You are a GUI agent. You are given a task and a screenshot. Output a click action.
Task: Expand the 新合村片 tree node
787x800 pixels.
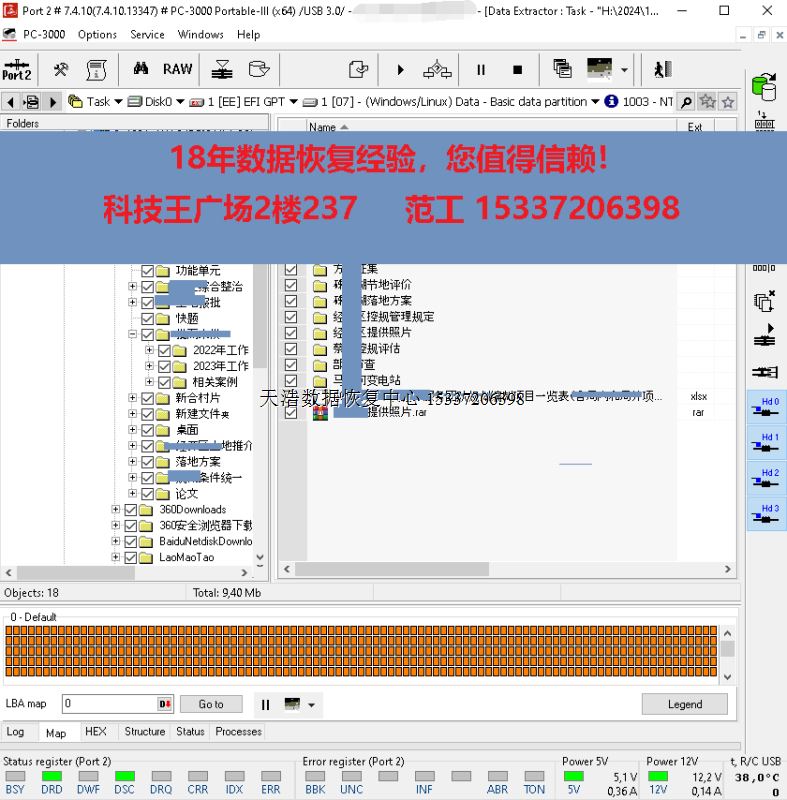(132, 398)
